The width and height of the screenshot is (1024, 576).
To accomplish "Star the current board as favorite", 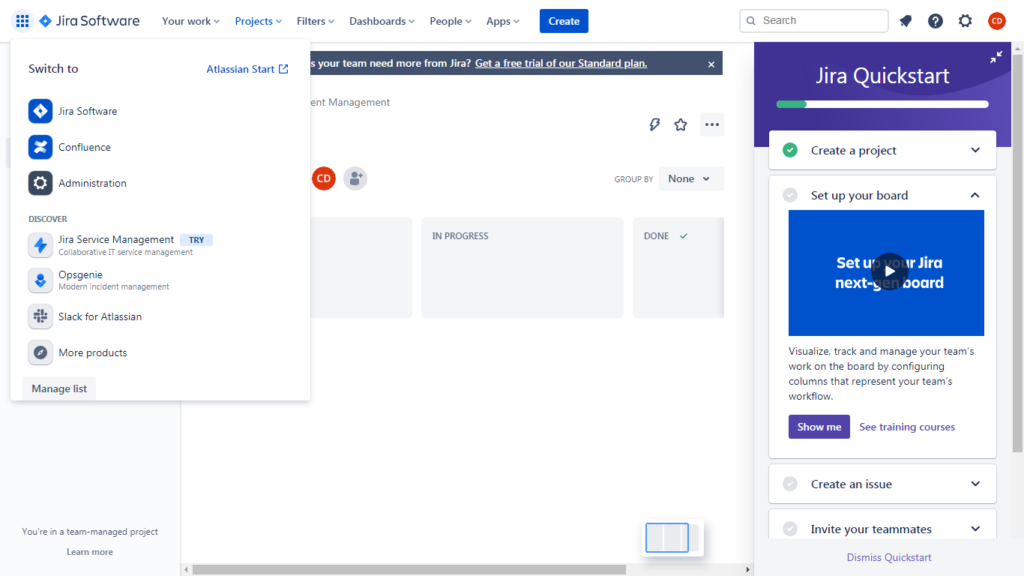I will point(681,124).
